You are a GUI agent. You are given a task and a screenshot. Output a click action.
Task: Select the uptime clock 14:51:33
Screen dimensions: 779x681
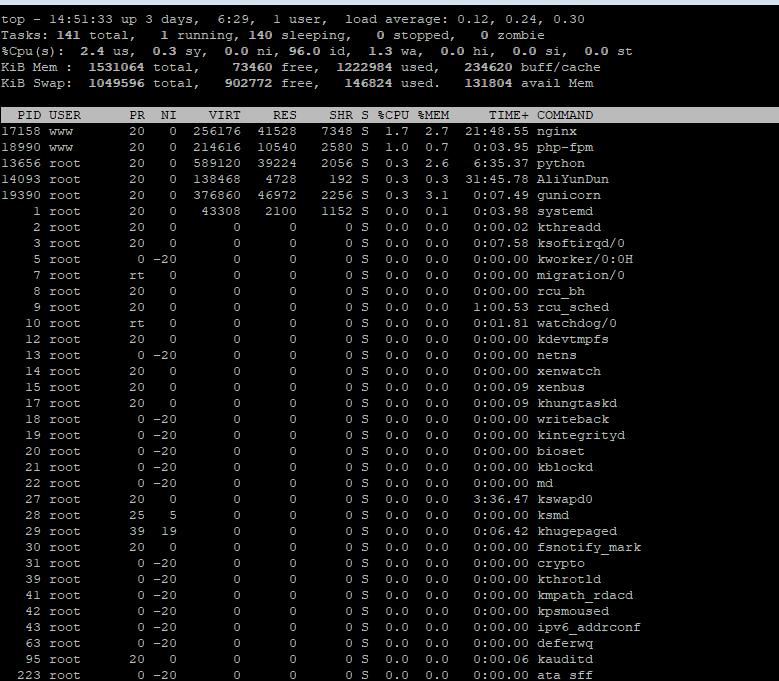80,19
